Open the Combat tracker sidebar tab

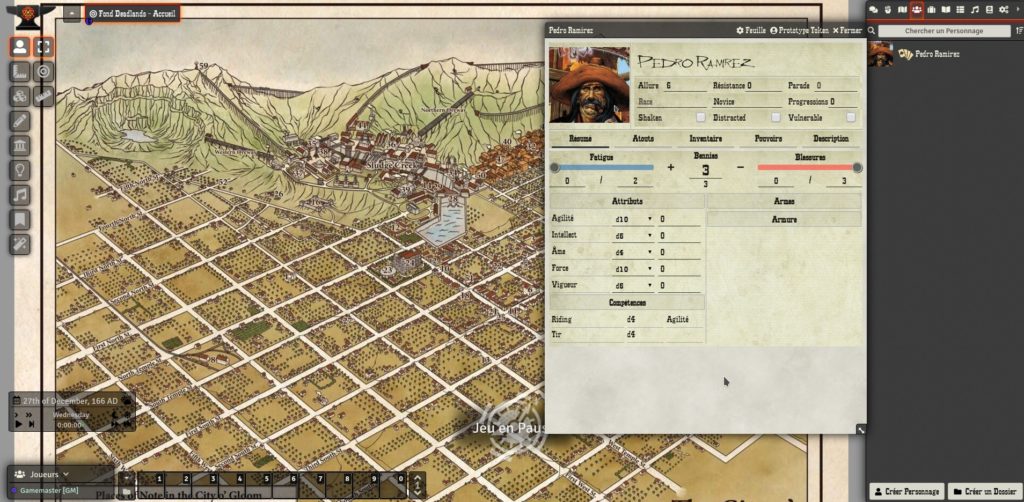coord(888,9)
